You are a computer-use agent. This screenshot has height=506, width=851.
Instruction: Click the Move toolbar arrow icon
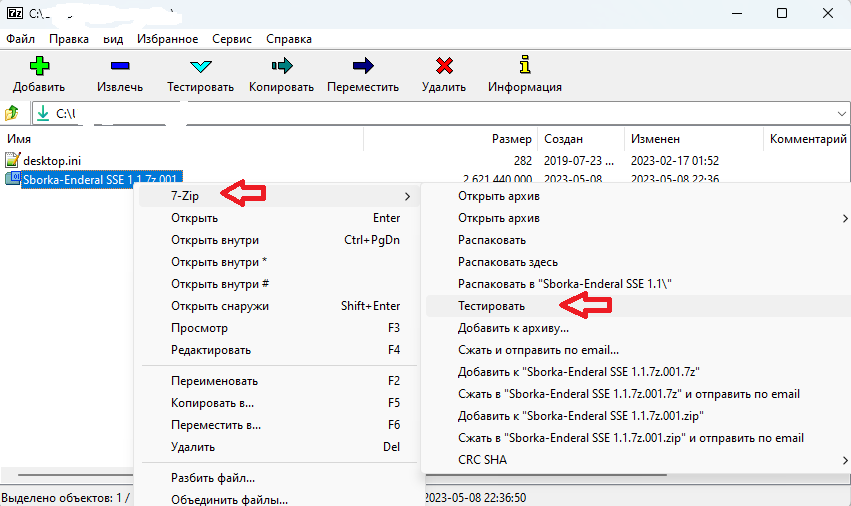(363, 67)
